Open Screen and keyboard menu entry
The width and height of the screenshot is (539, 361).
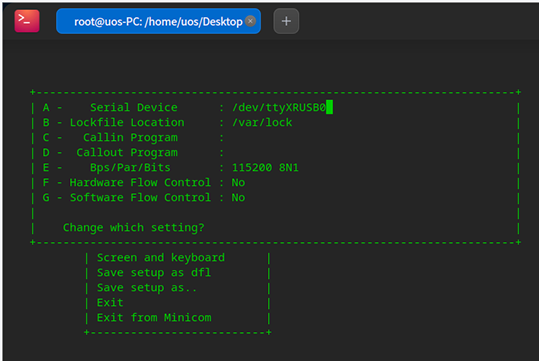pyautogui.click(x=161, y=258)
